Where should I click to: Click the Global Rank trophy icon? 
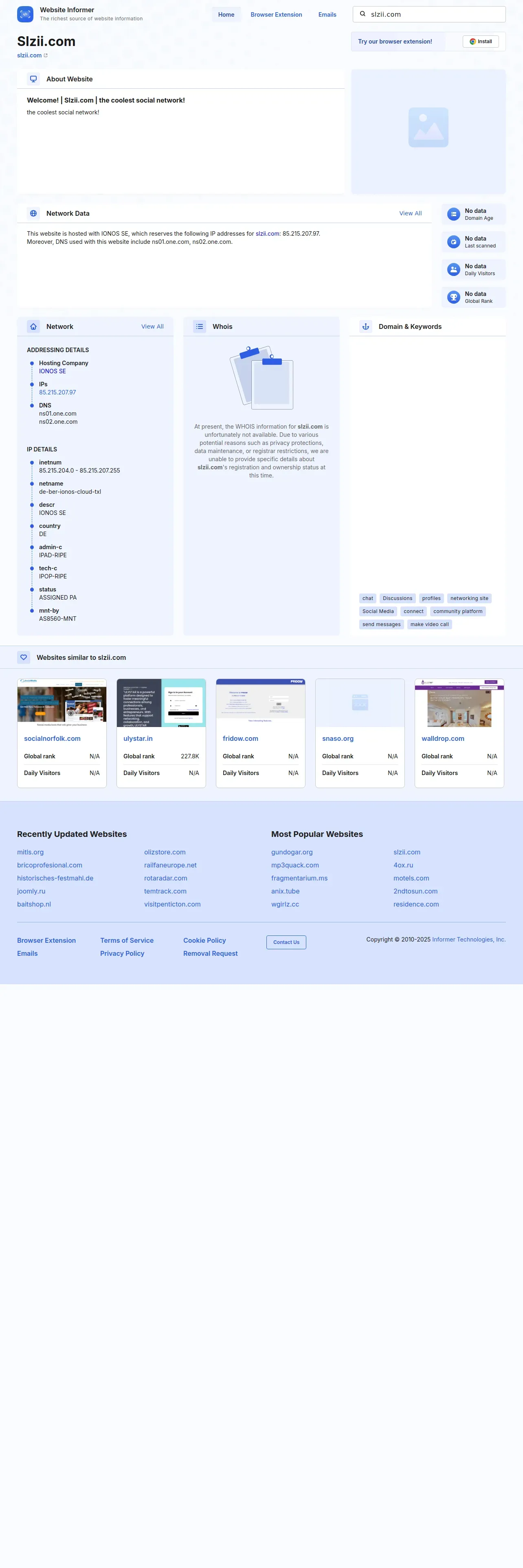(454, 297)
